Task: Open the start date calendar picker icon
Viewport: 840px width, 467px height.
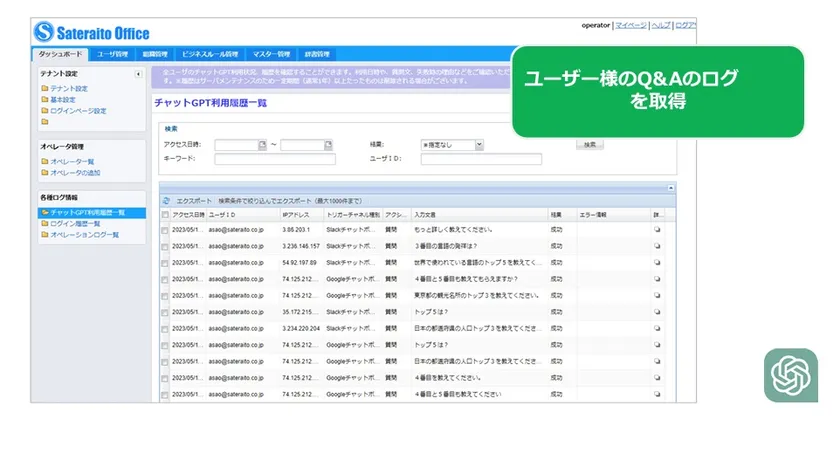Action: (262, 145)
